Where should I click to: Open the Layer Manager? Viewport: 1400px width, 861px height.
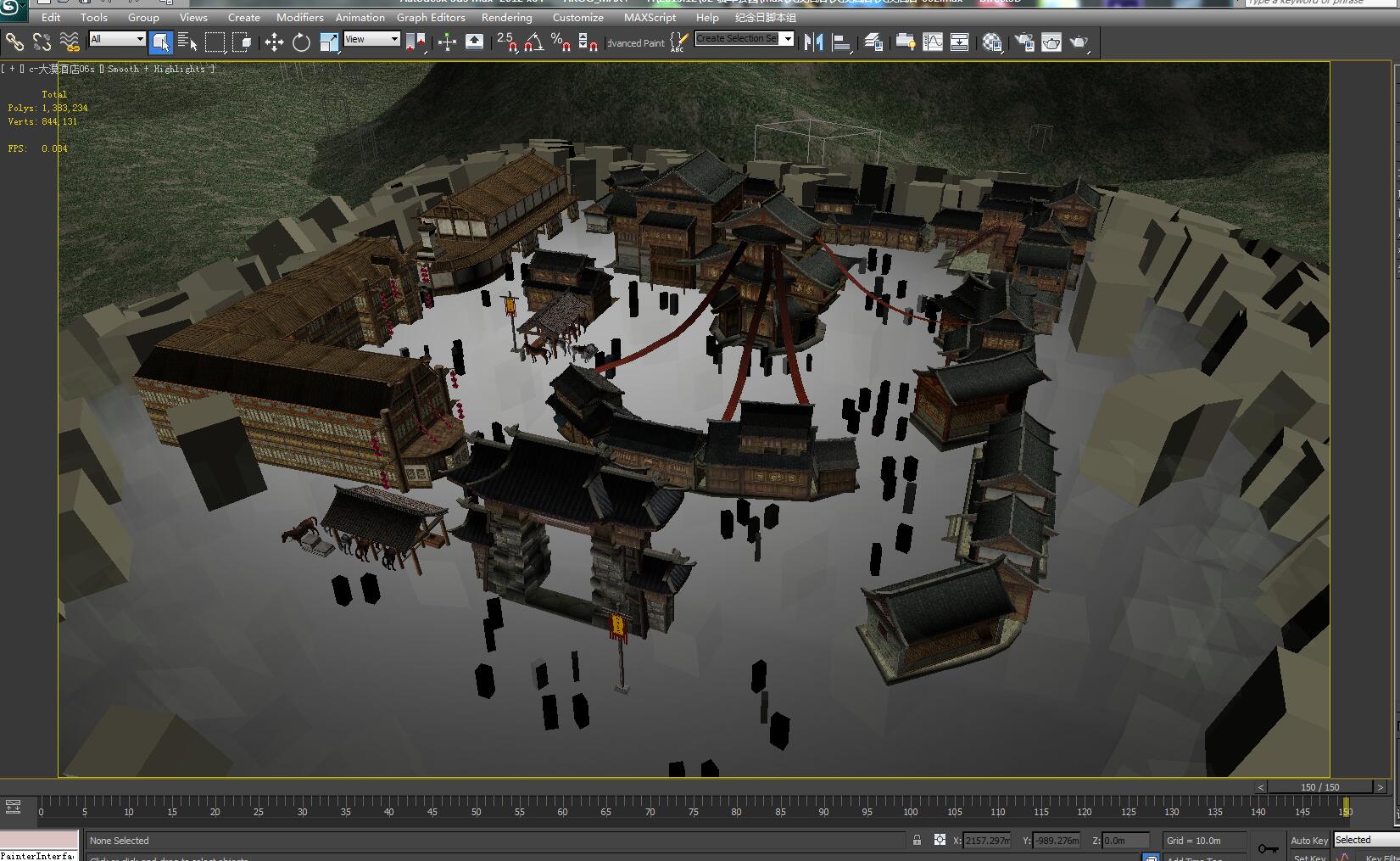tap(873, 42)
